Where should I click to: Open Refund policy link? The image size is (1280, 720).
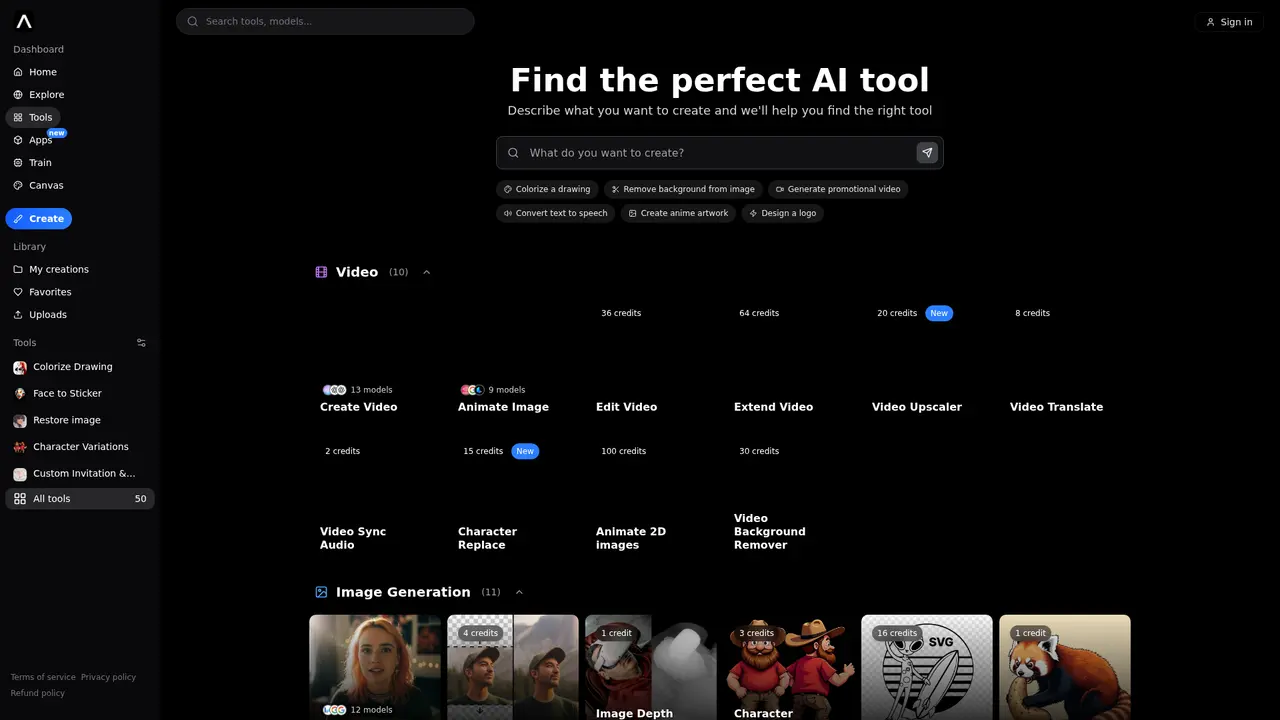38,693
